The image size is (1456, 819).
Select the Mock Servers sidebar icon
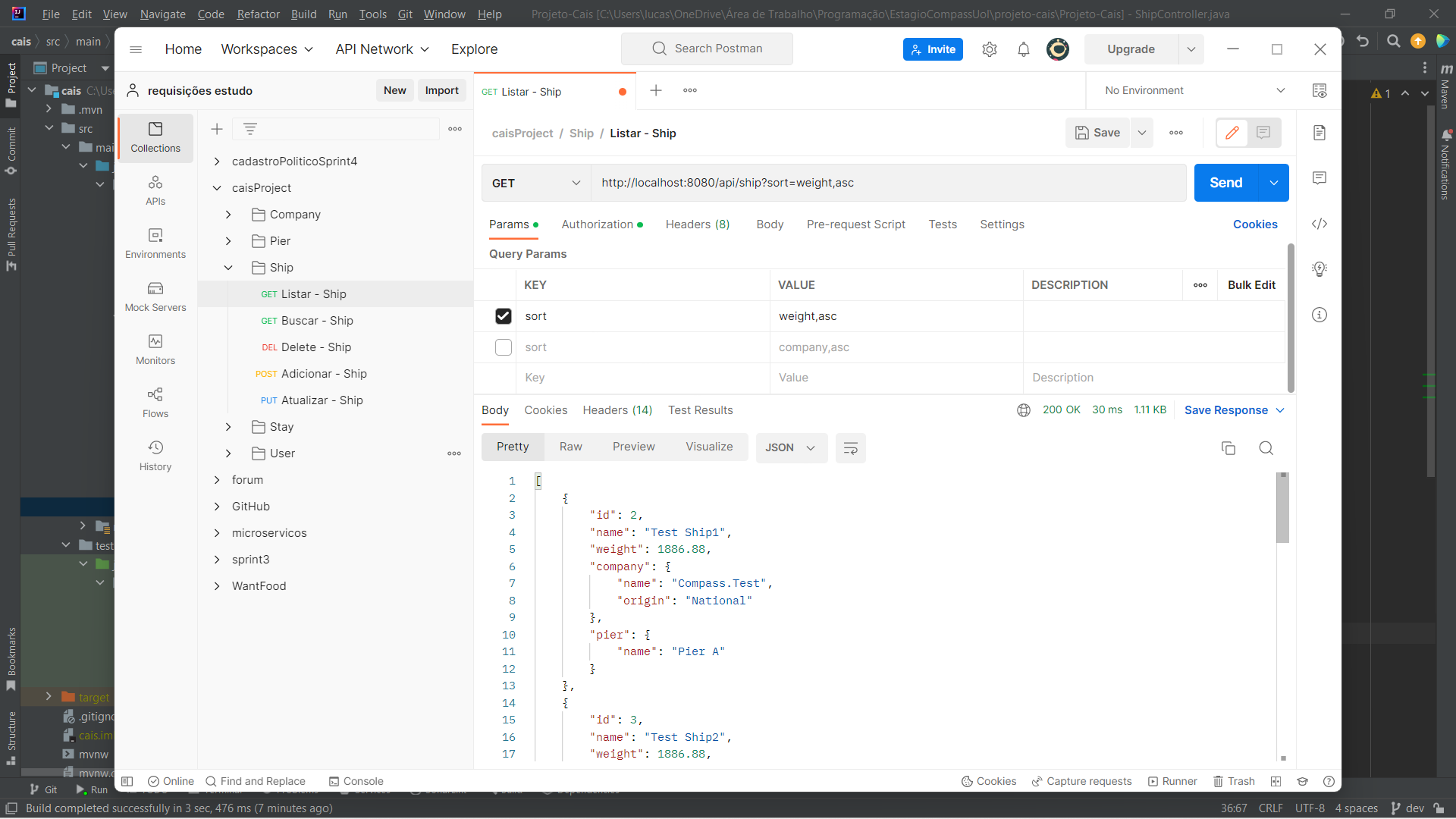pos(155,296)
